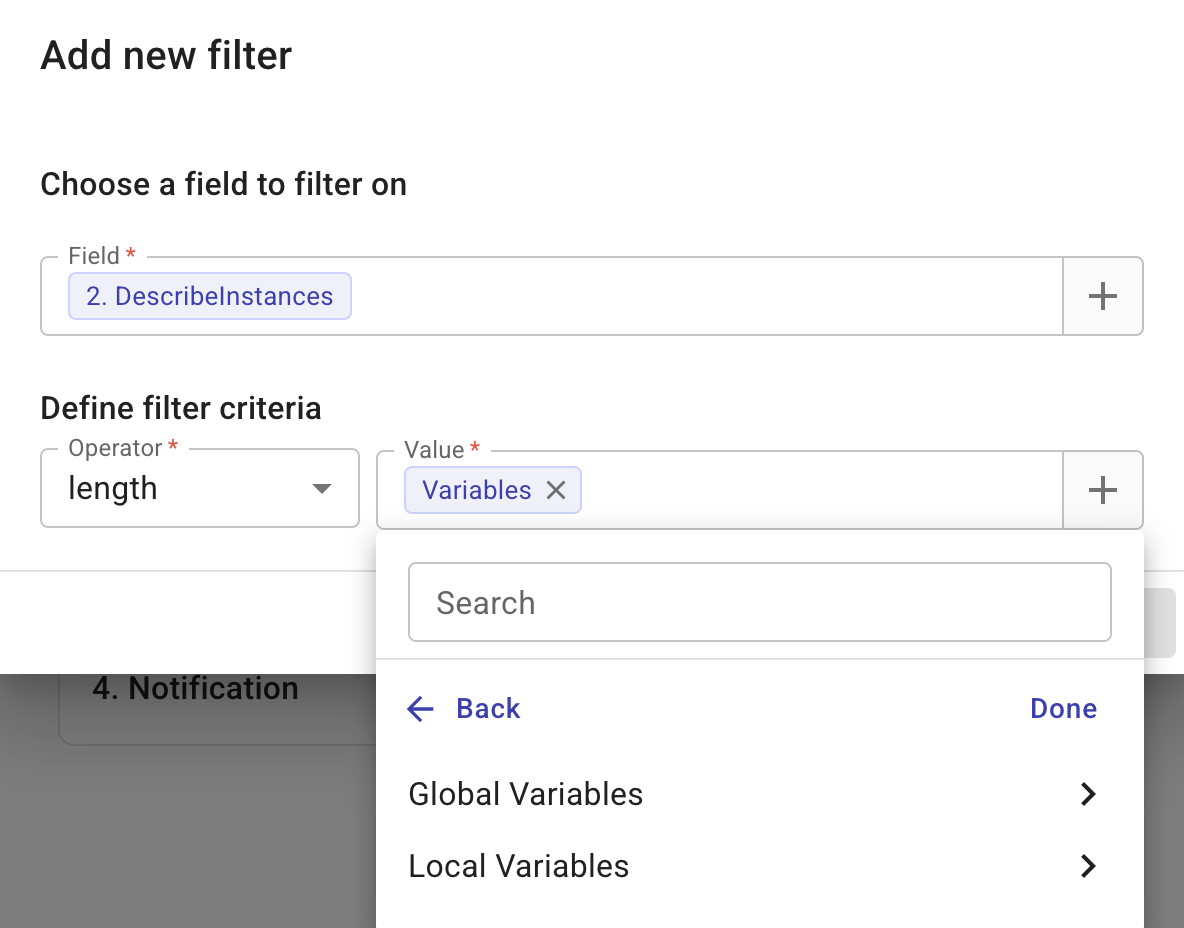Click the Variables chip label in Value
Screen dimensions: 1184x928
click(x=476, y=490)
